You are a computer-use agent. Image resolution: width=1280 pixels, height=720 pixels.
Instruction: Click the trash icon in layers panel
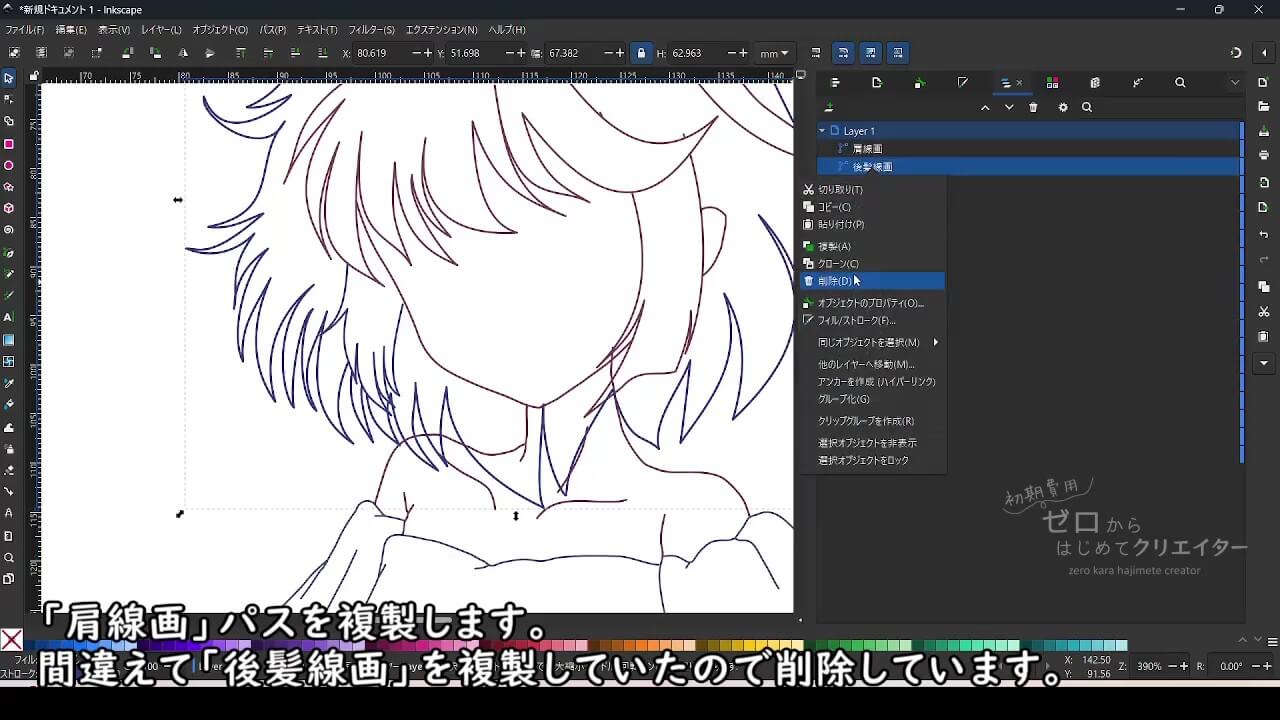coord(1033,108)
